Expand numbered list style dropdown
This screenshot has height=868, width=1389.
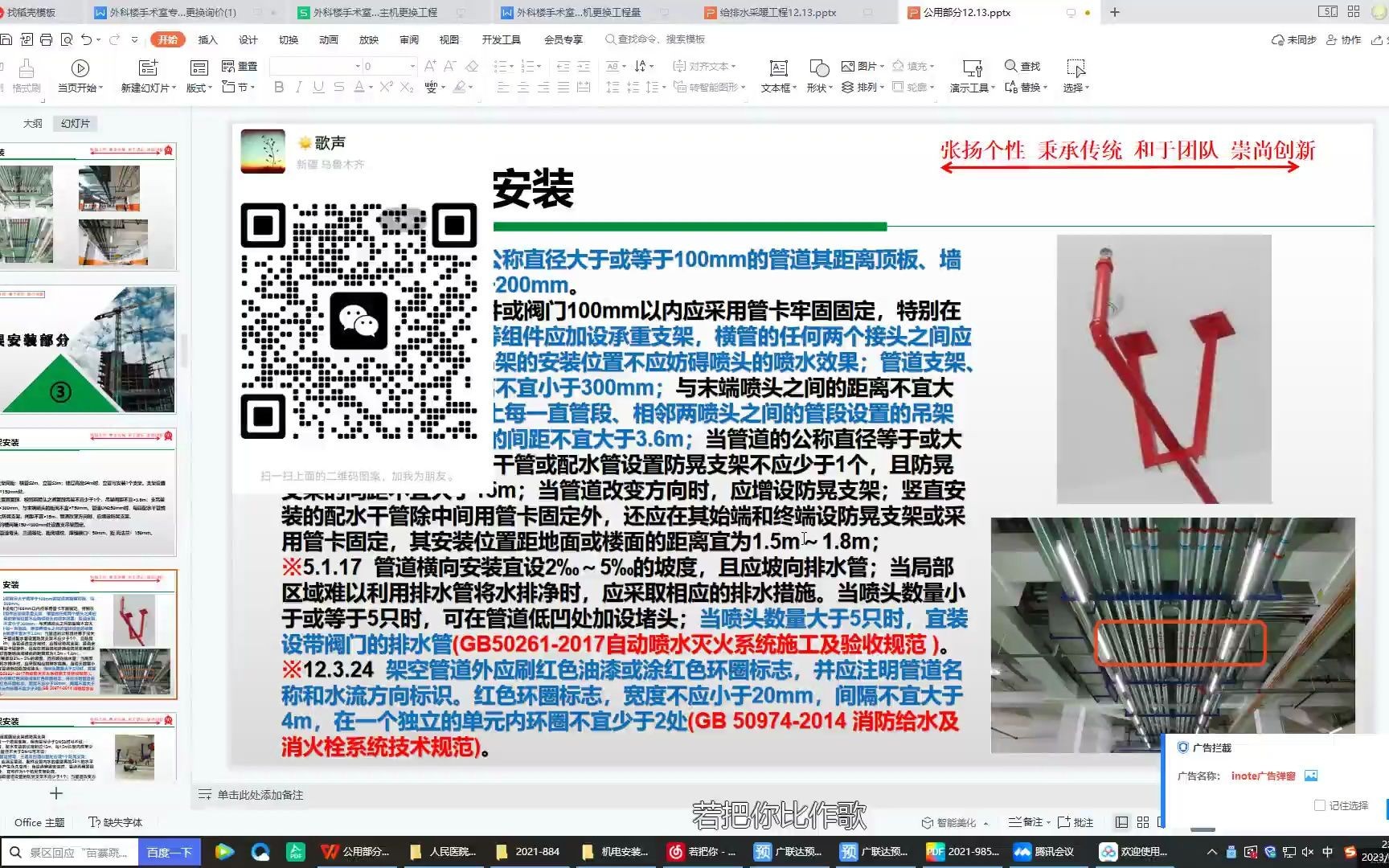[x=539, y=66]
